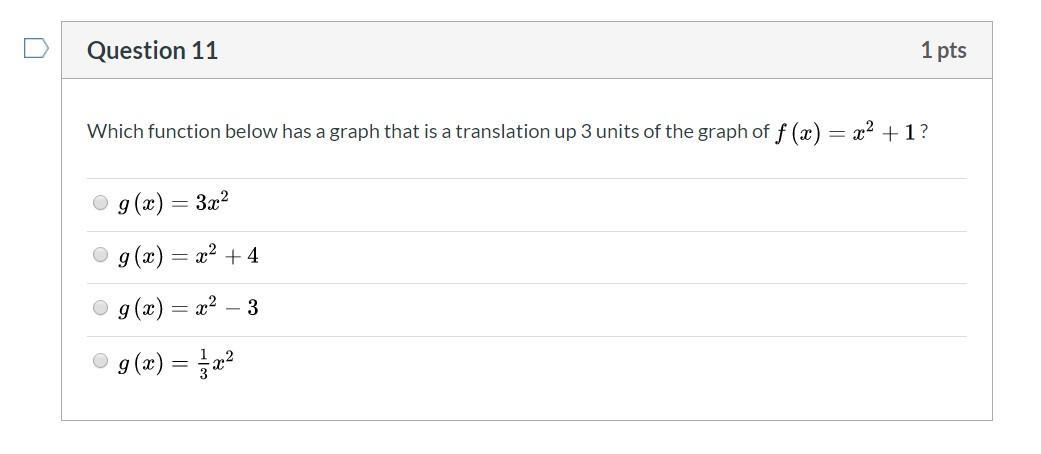Viewport: 1041px width, 454px height.
Task: Click the "+ 4" in the second answer
Action: pos(246,256)
